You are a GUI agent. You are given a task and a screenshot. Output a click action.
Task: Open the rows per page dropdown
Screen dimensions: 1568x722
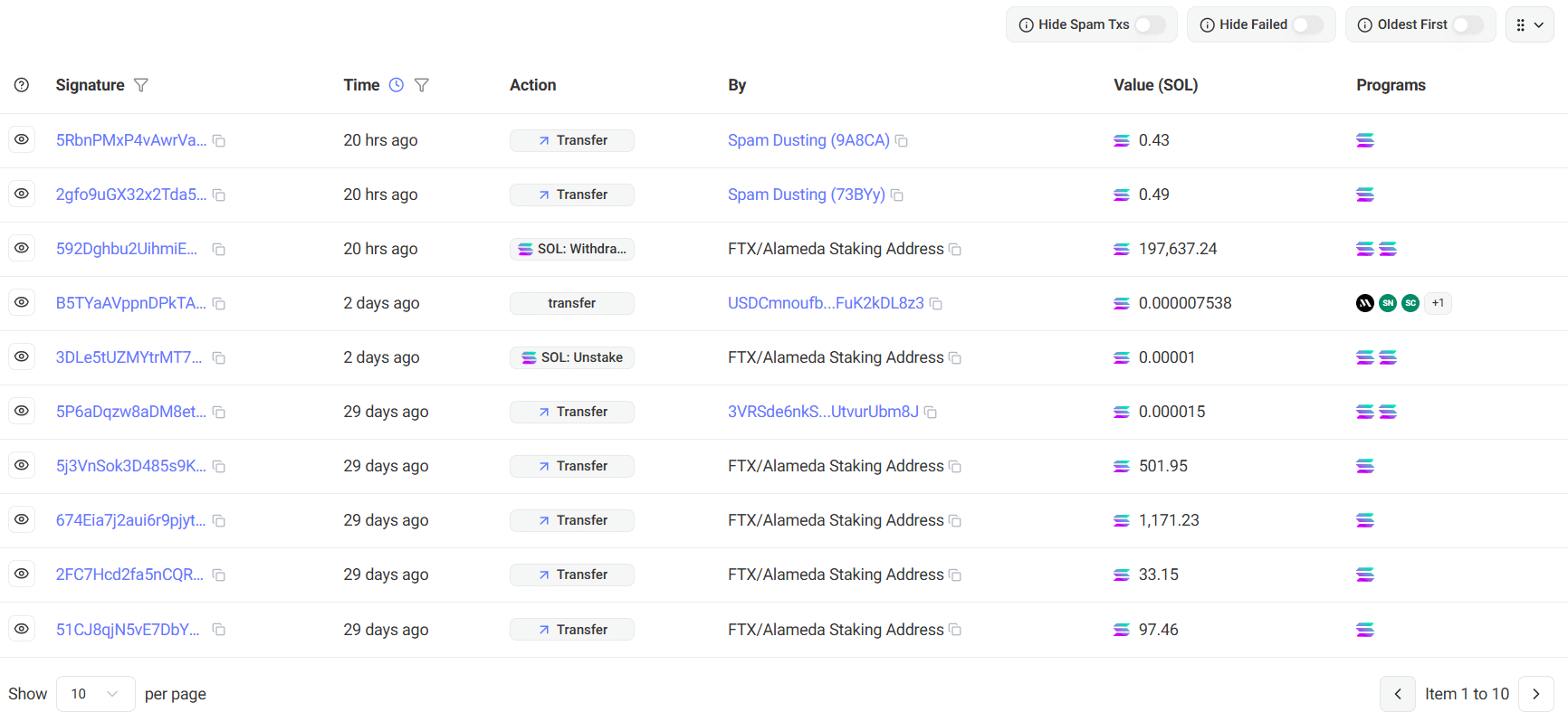(95, 694)
